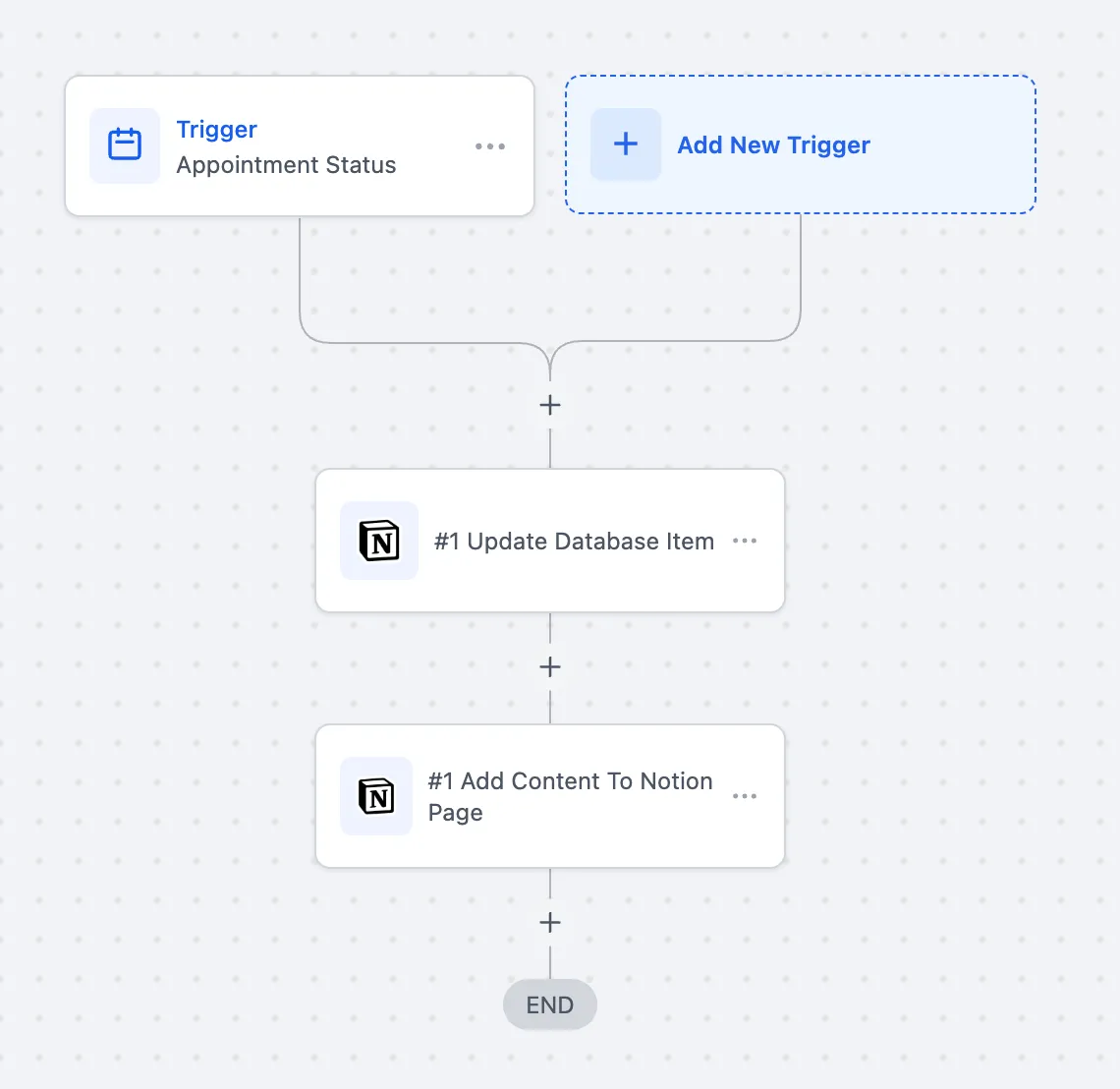This screenshot has height=1089, width=1120.
Task: Click the END node
Action: coord(550,1004)
